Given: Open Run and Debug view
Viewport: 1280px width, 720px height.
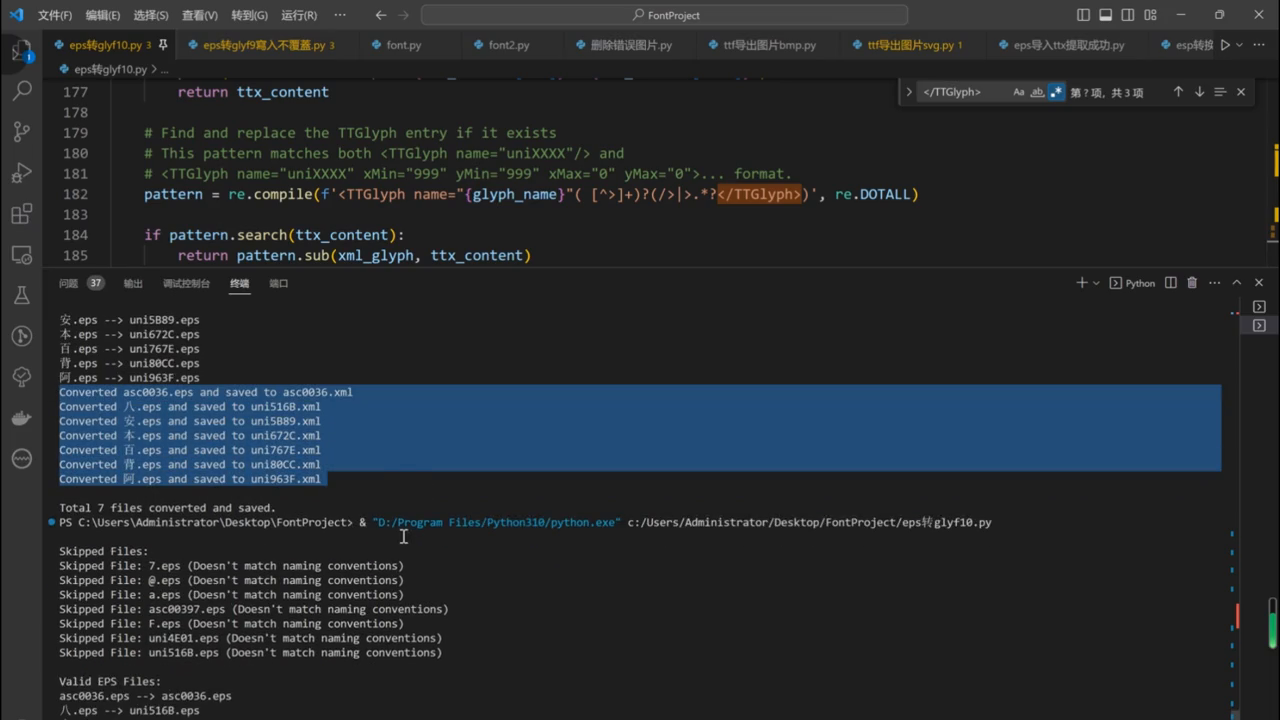Looking at the screenshot, I should tap(21, 173).
